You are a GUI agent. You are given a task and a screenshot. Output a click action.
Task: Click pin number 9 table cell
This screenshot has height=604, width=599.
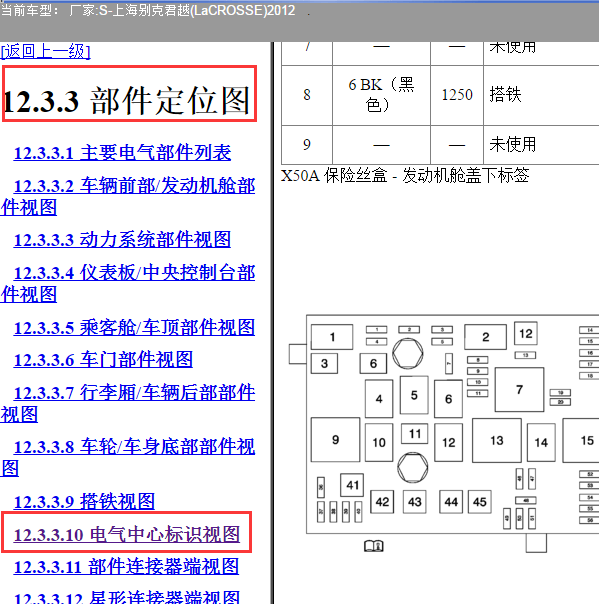pos(307,145)
